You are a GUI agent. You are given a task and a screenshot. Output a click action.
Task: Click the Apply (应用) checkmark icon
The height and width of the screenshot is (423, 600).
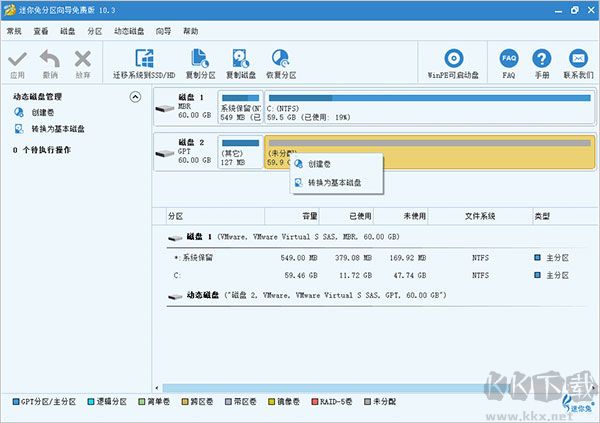[x=18, y=59]
